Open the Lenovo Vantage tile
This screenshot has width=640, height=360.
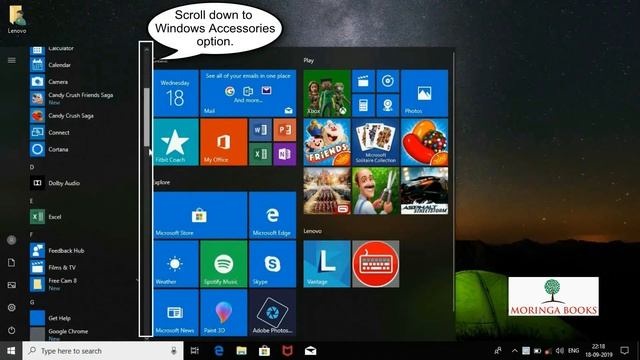327,264
